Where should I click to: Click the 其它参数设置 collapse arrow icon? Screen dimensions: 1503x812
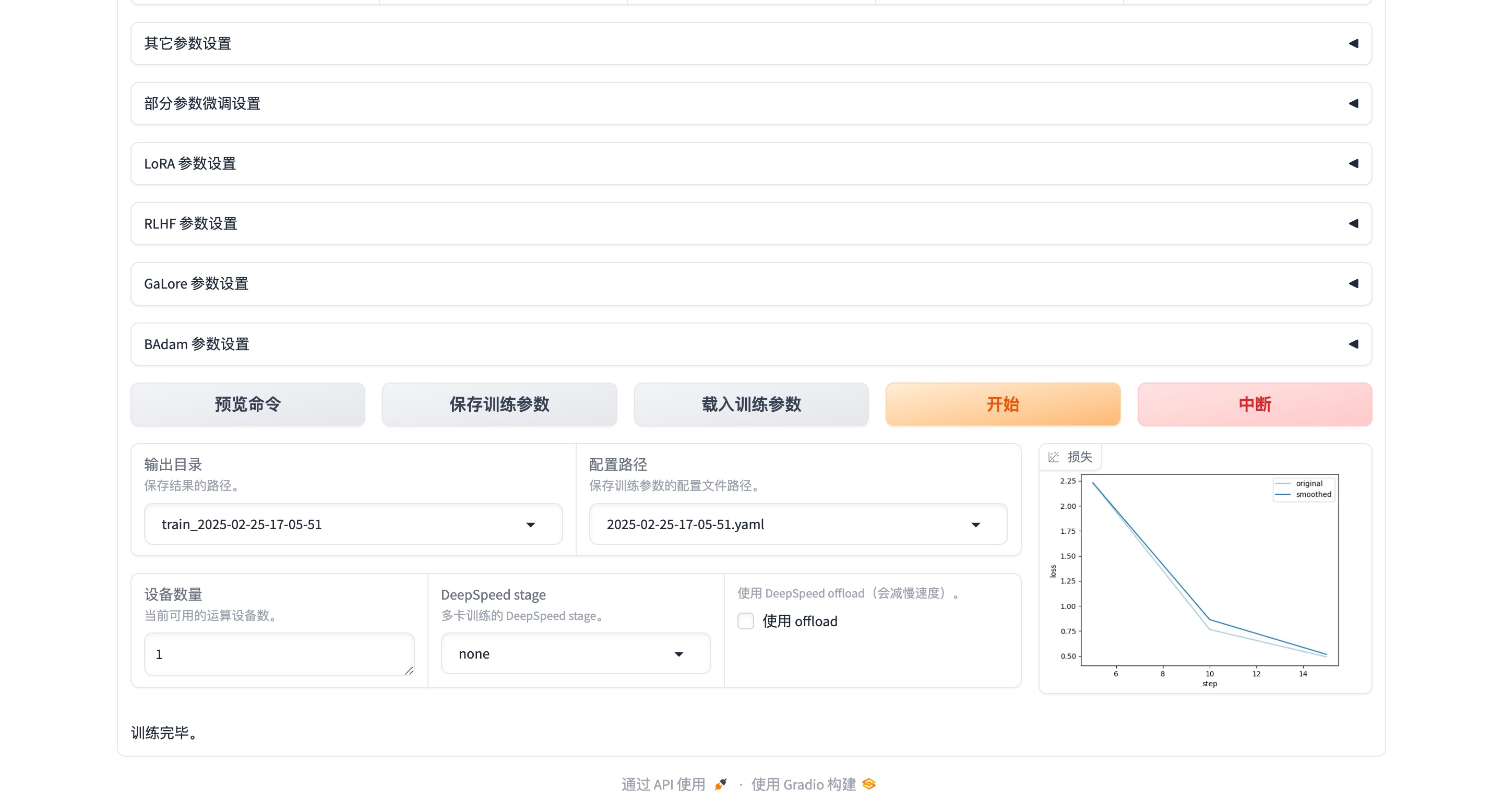[x=1353, y=44]
